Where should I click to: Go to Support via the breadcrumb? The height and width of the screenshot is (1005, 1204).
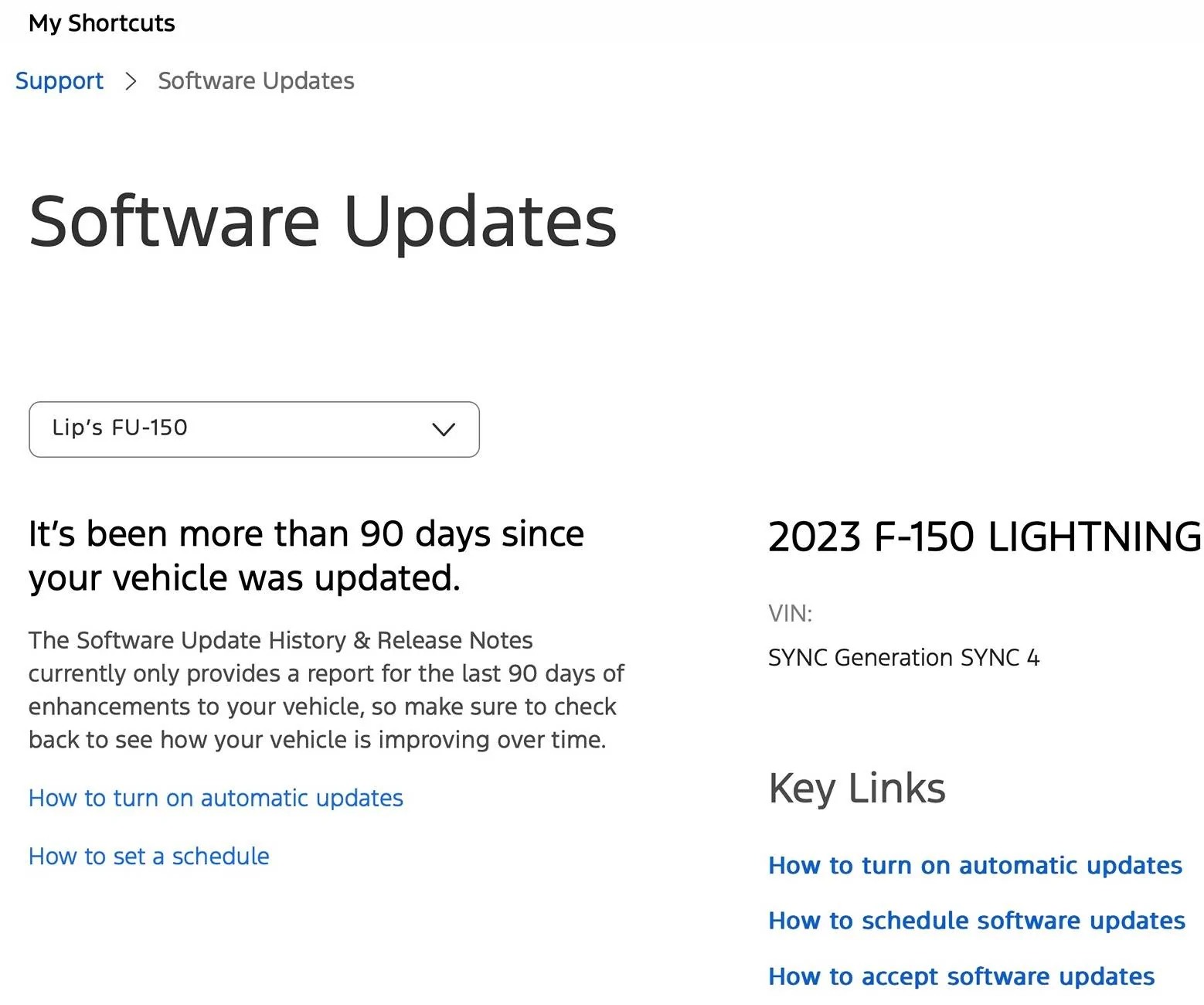pos(60,80)
